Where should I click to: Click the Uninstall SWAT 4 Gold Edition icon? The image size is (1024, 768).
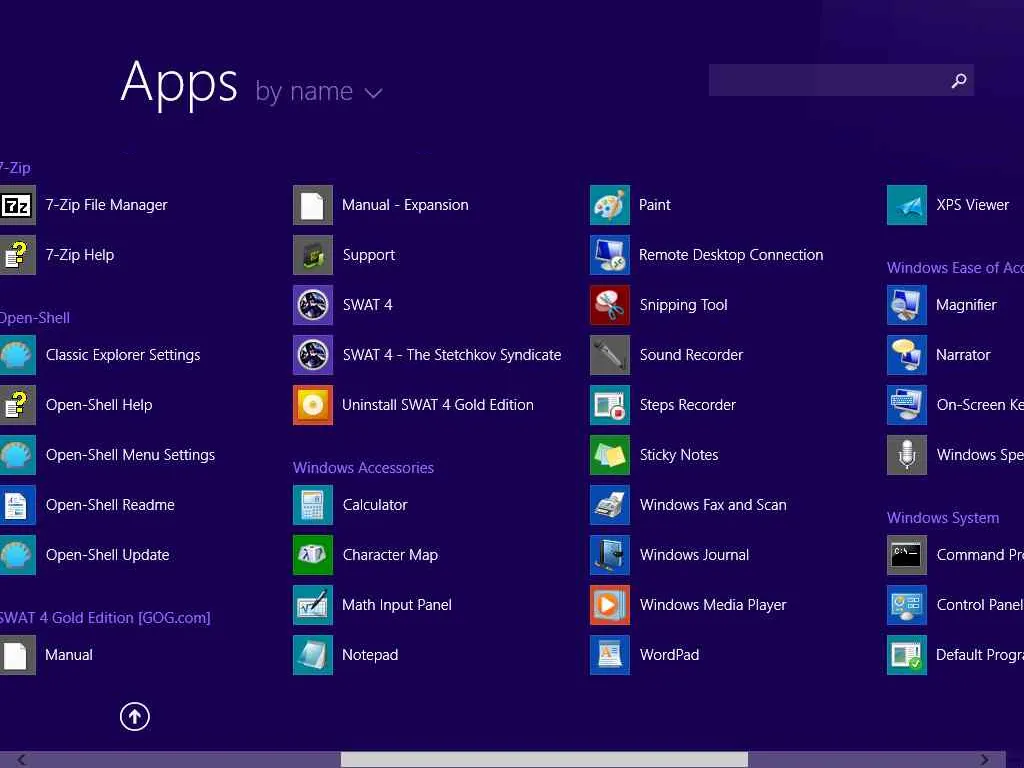pos(313,405)
